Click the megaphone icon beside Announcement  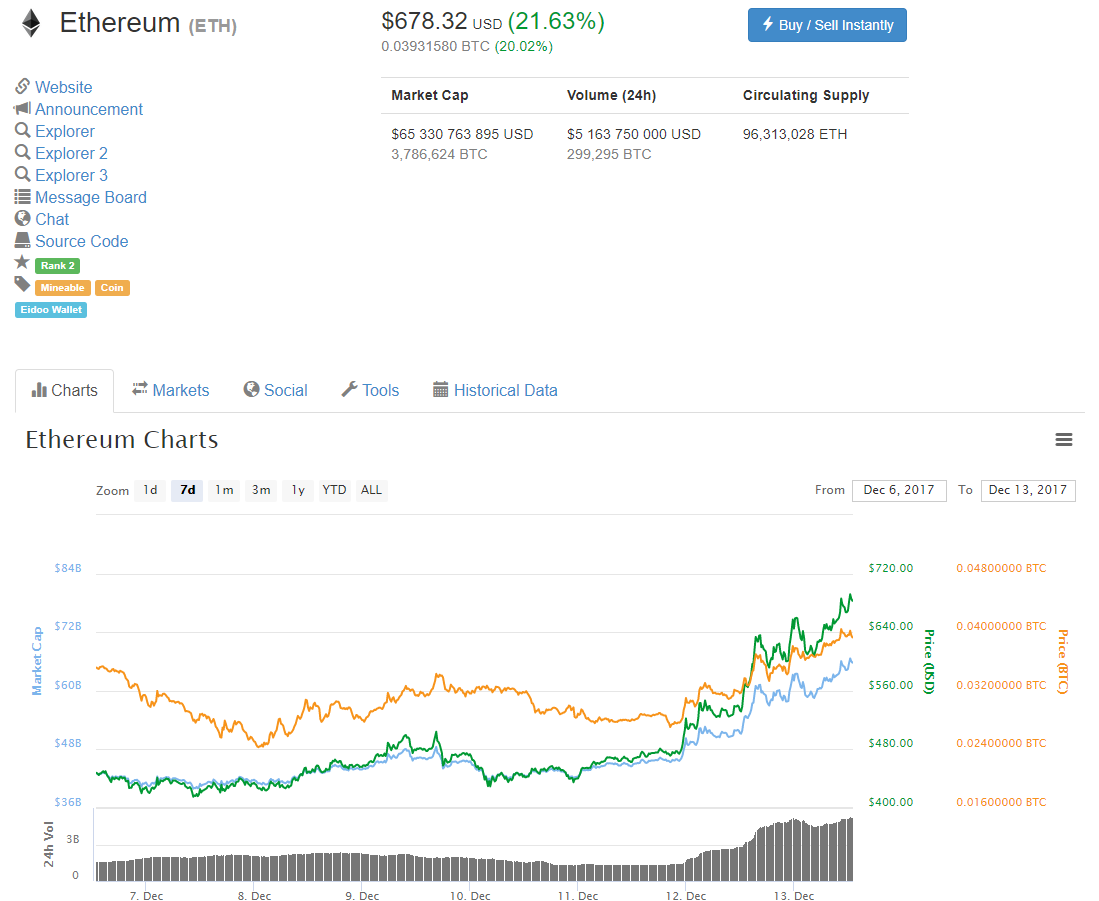[x=22, y=109]
